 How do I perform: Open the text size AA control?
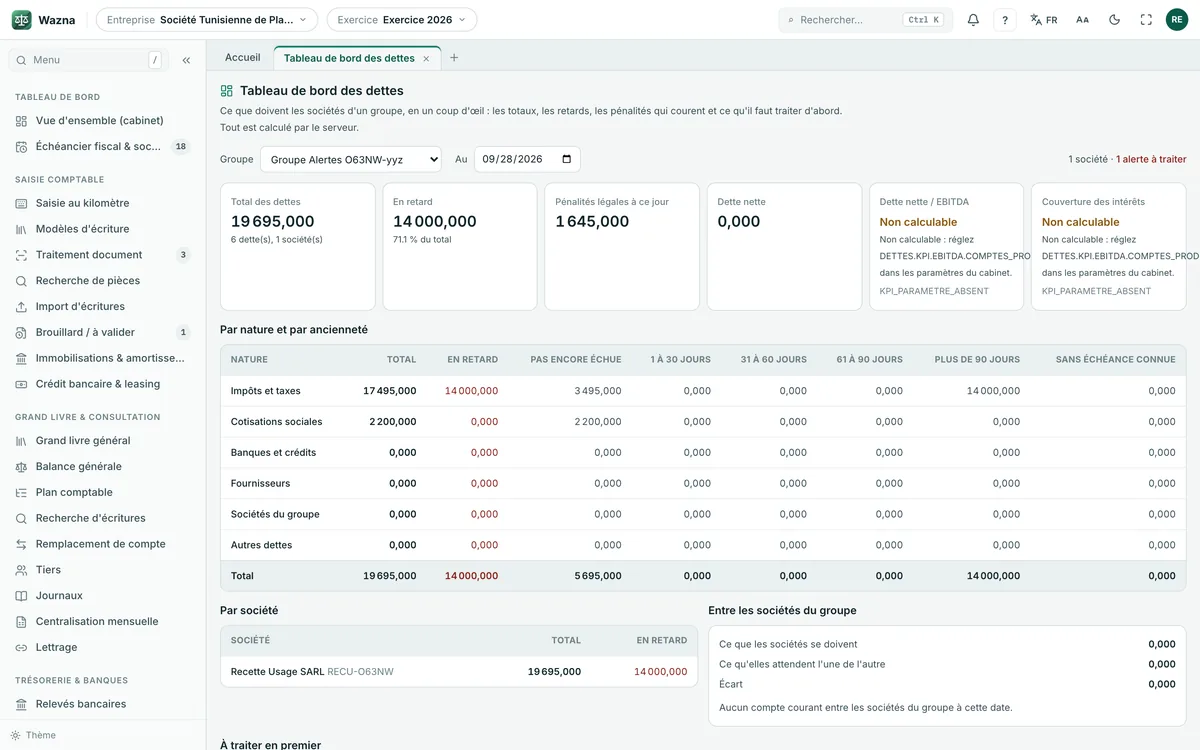pyautogui.click(x=1082, y=20)
